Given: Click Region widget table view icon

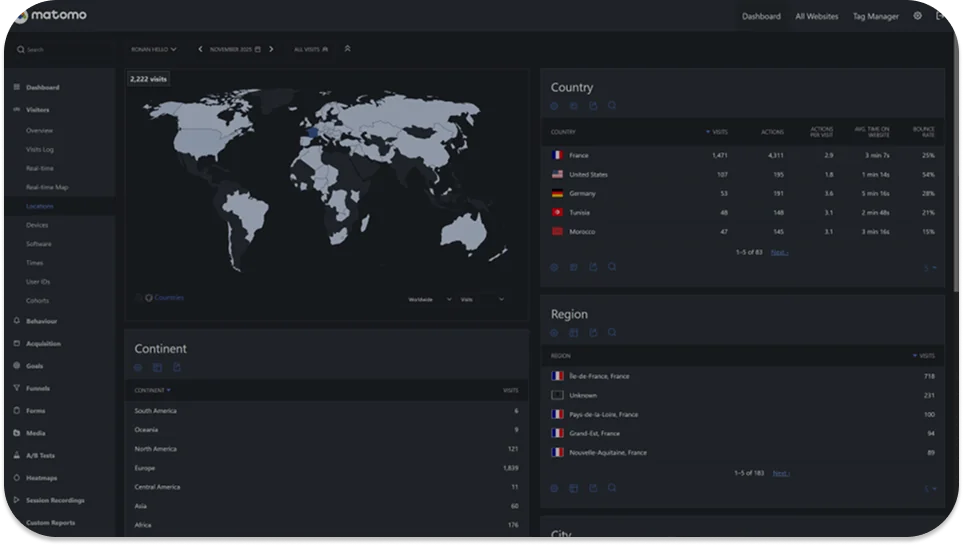Looking at the screenshot, I should point(574,332).
